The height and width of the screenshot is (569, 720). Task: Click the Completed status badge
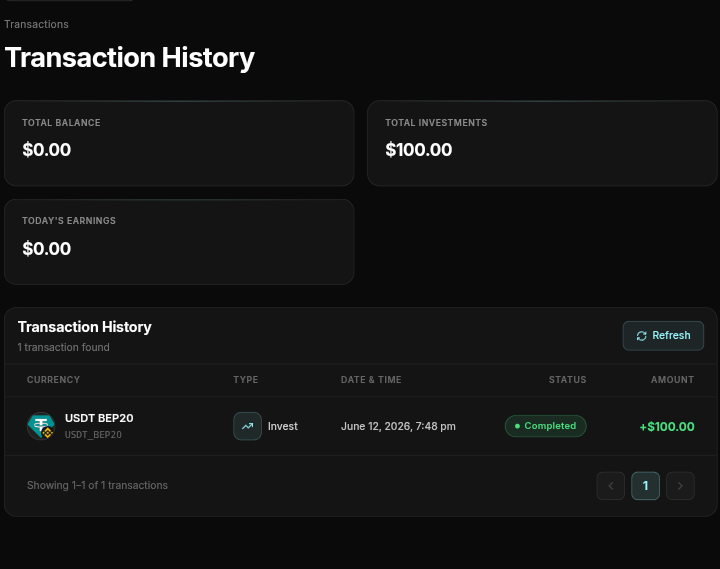click(x=546, y=426)
